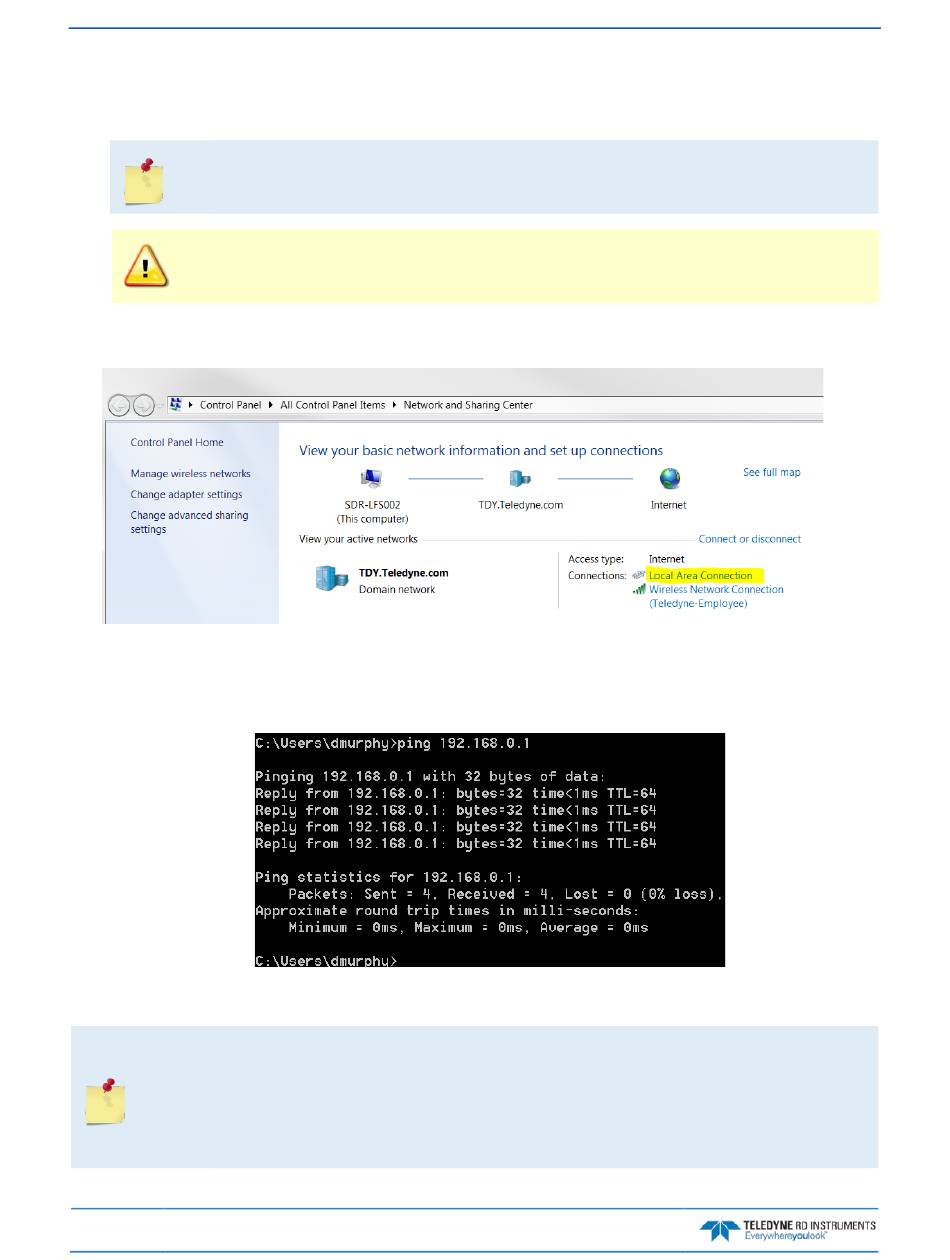Click the See full map link

coord(771,472)
